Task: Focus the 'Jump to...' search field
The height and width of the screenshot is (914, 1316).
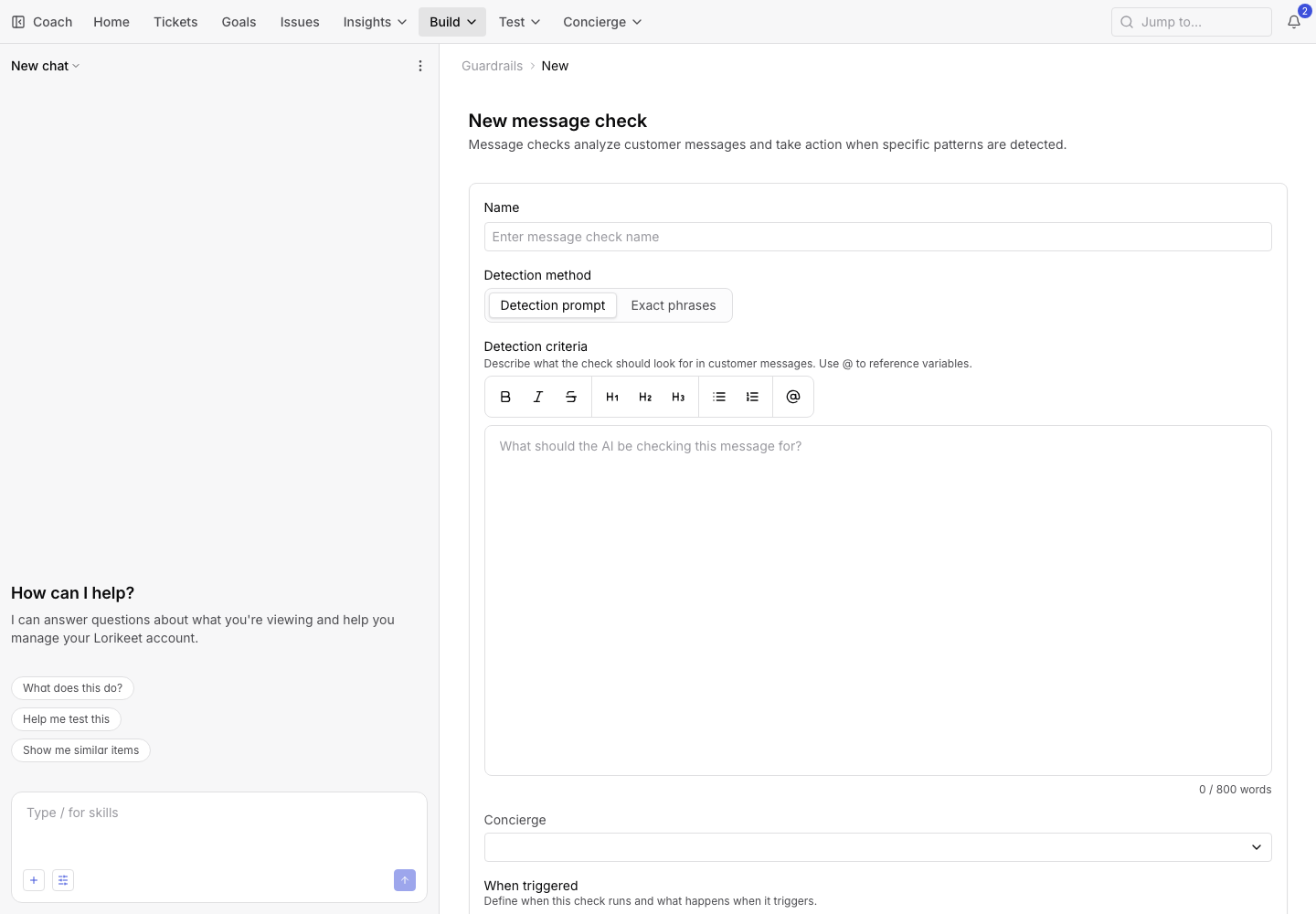Action: 1191,22
